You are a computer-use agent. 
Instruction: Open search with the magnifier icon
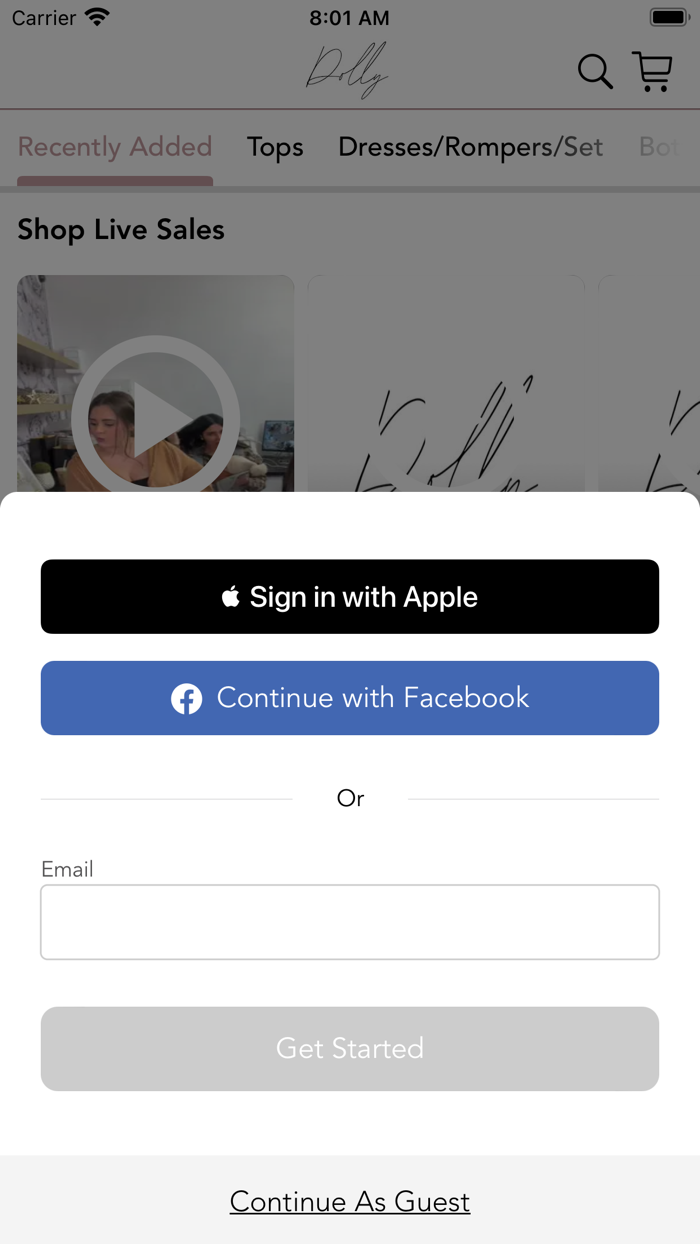click(595, 72)
